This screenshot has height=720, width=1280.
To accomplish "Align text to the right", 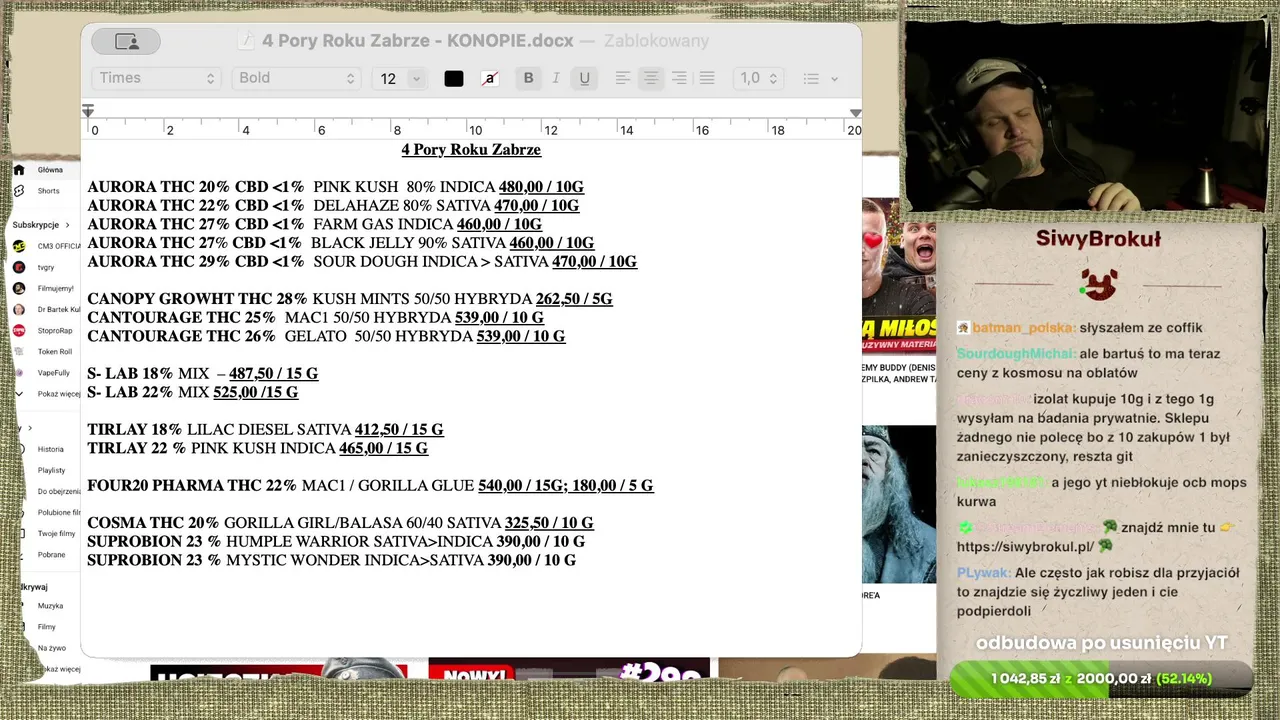I will 679,78.
